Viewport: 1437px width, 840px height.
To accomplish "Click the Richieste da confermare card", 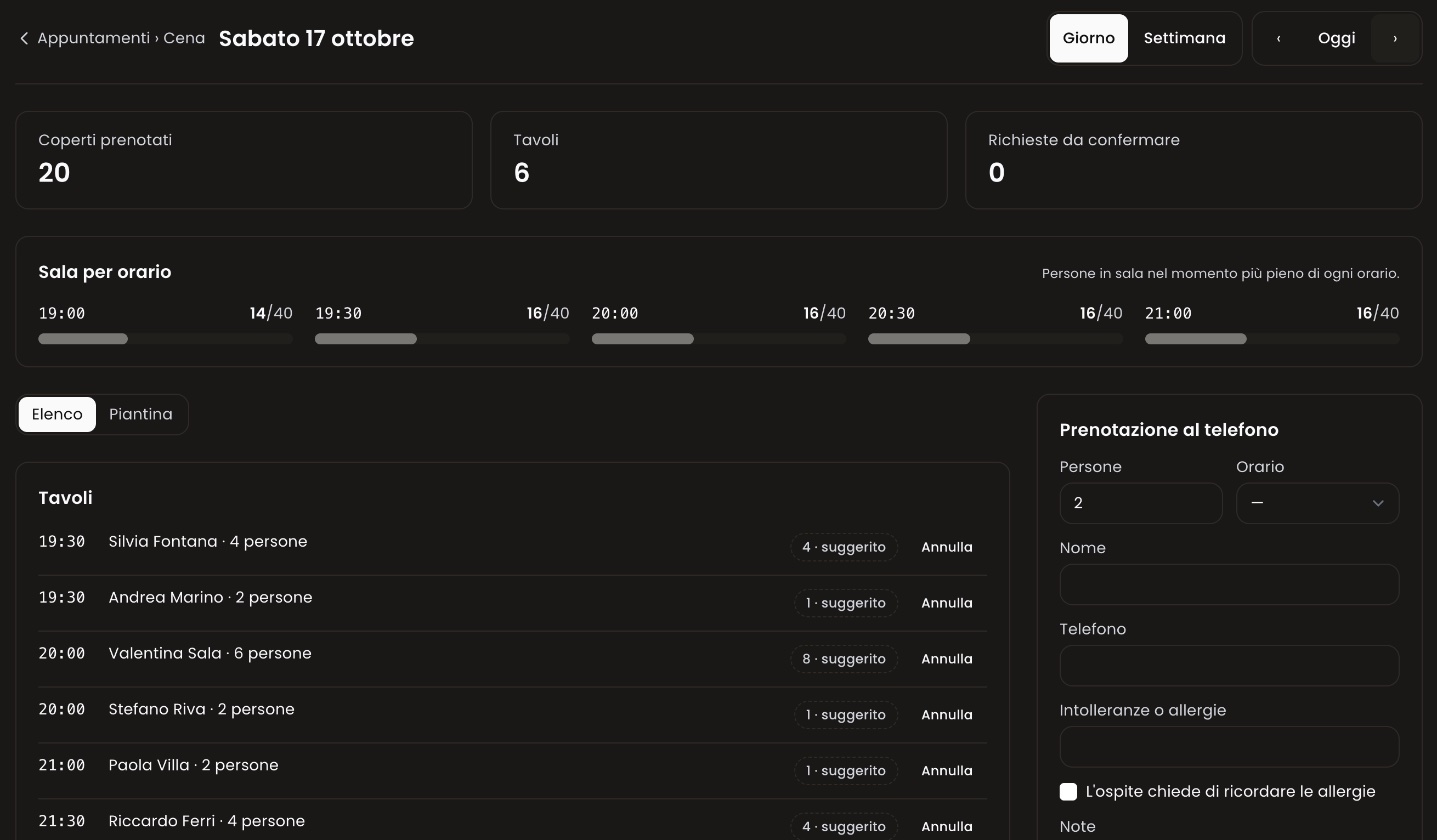I will (x=1193, y=160).
